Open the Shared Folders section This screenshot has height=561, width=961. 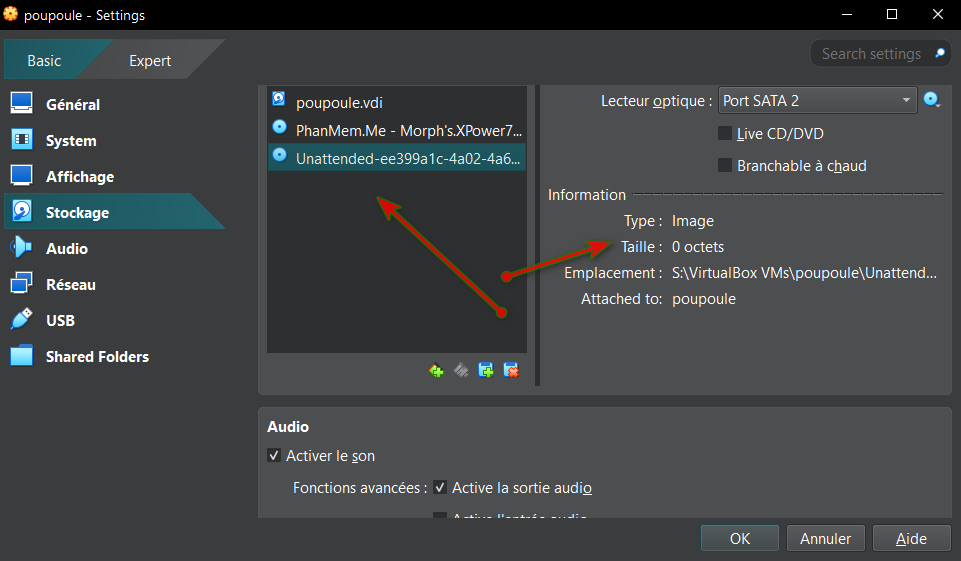point(97,357)
